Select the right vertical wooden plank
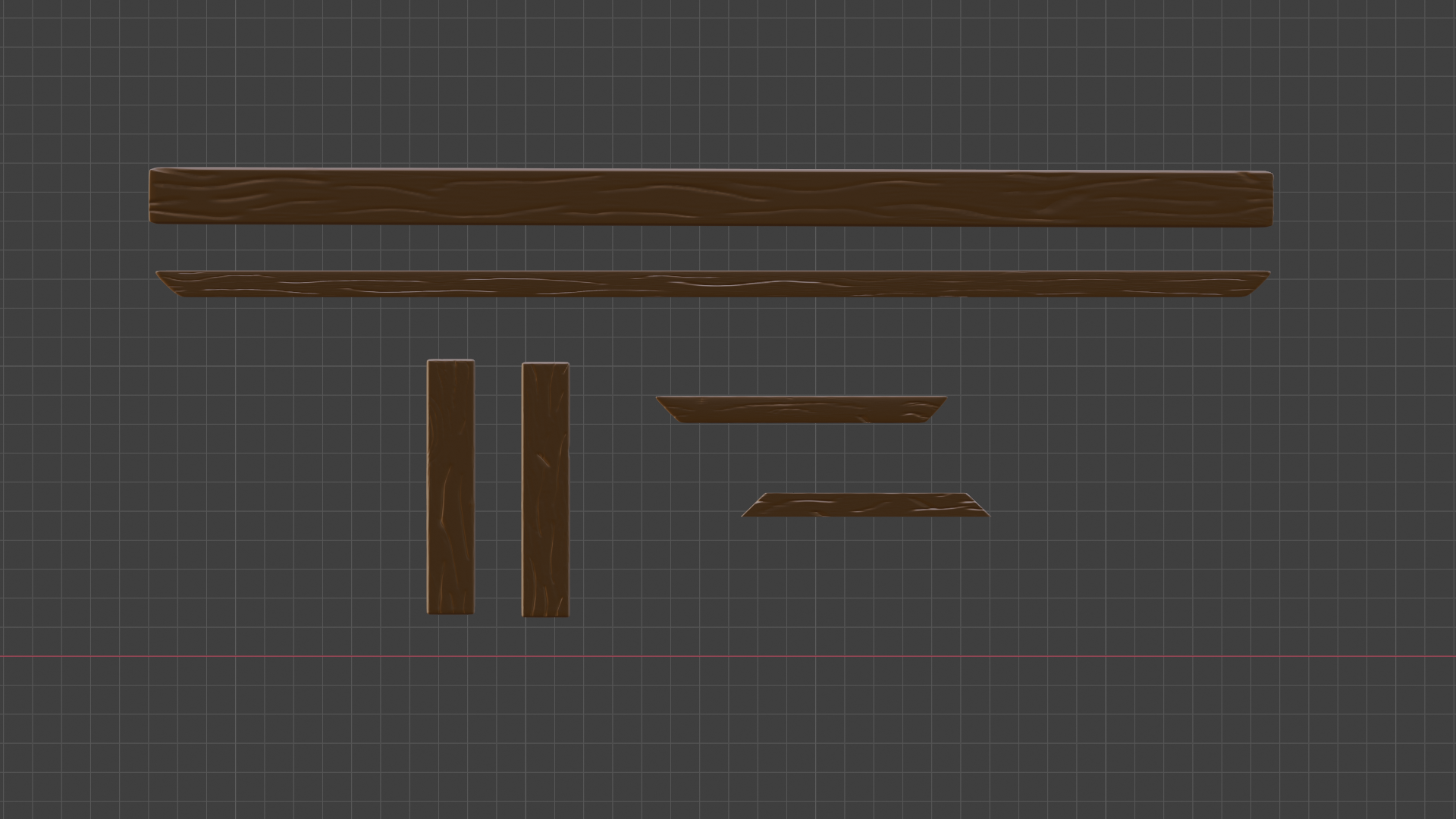The width and height of the screenshot is (1456, 819). tap(545, 490)
